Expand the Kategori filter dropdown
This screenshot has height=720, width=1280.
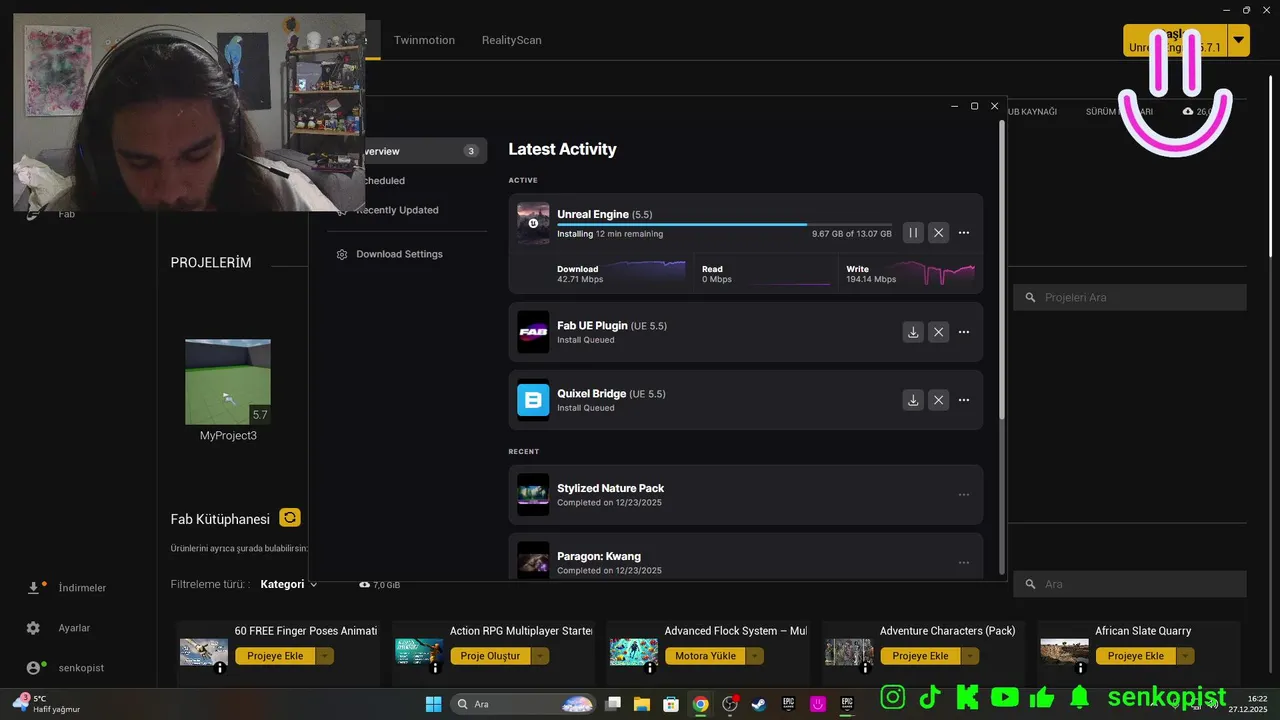tap(289, 584)
